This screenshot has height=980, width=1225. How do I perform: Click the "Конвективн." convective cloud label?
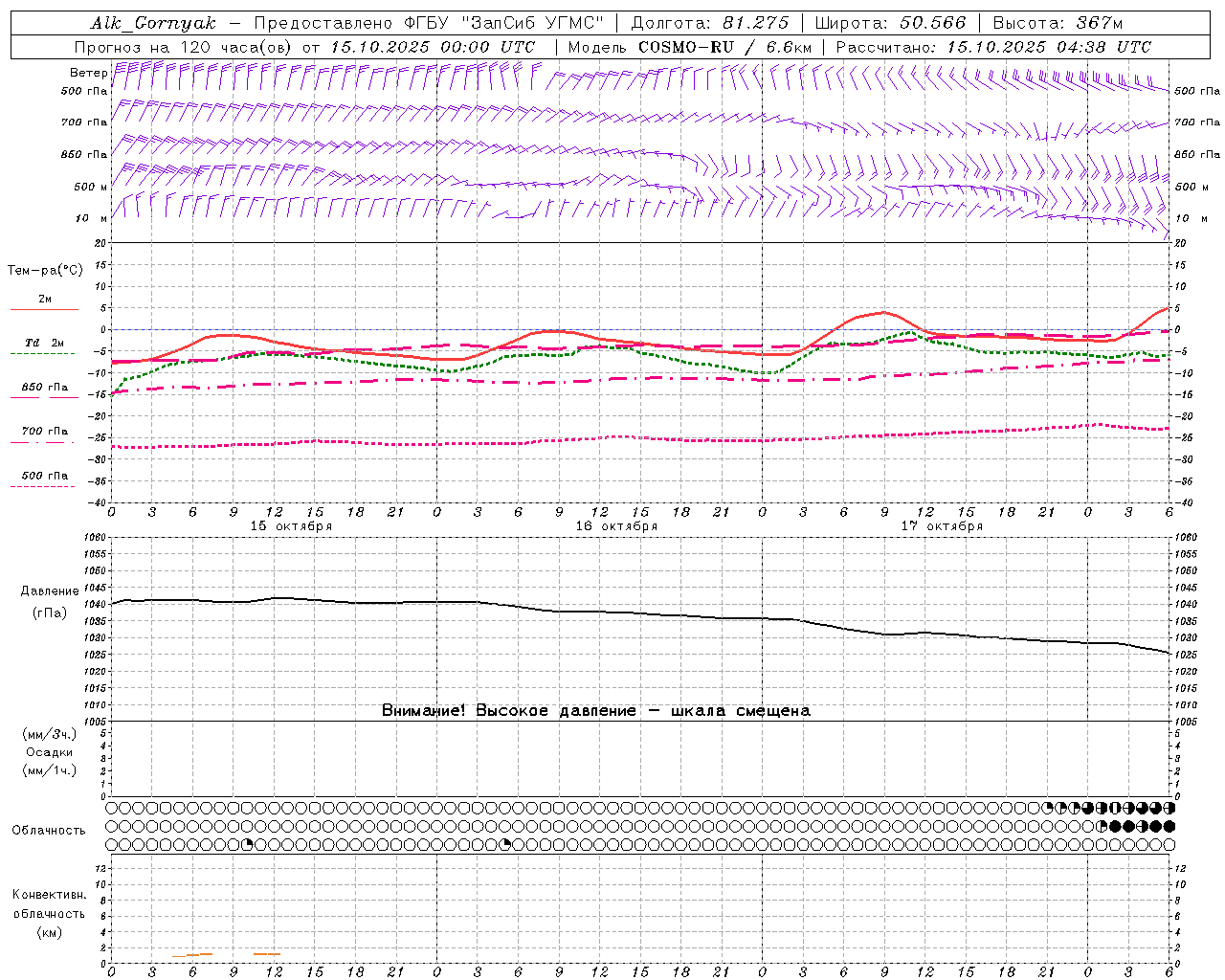click(x=49, y=895)
